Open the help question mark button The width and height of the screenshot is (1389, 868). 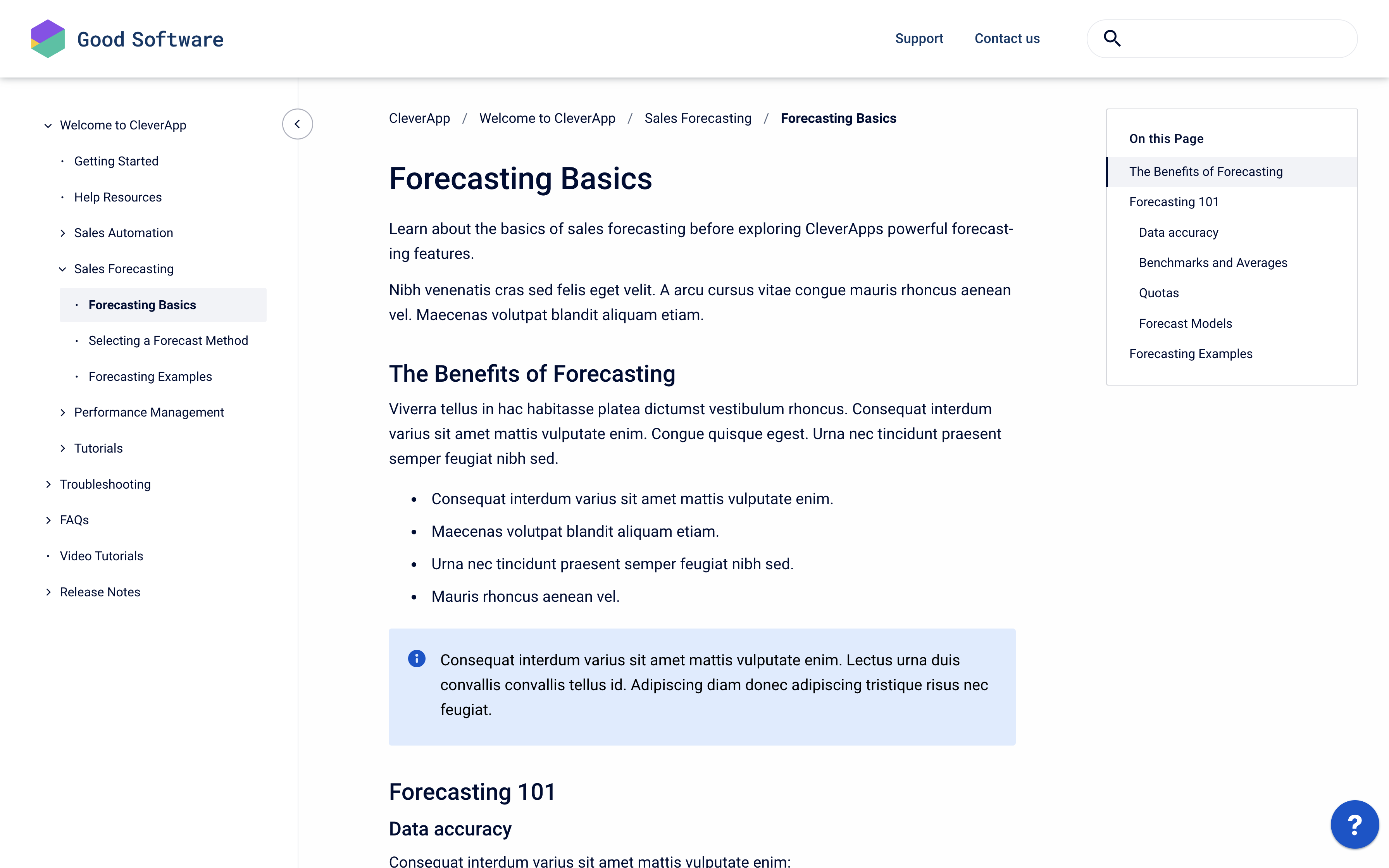1354,824
